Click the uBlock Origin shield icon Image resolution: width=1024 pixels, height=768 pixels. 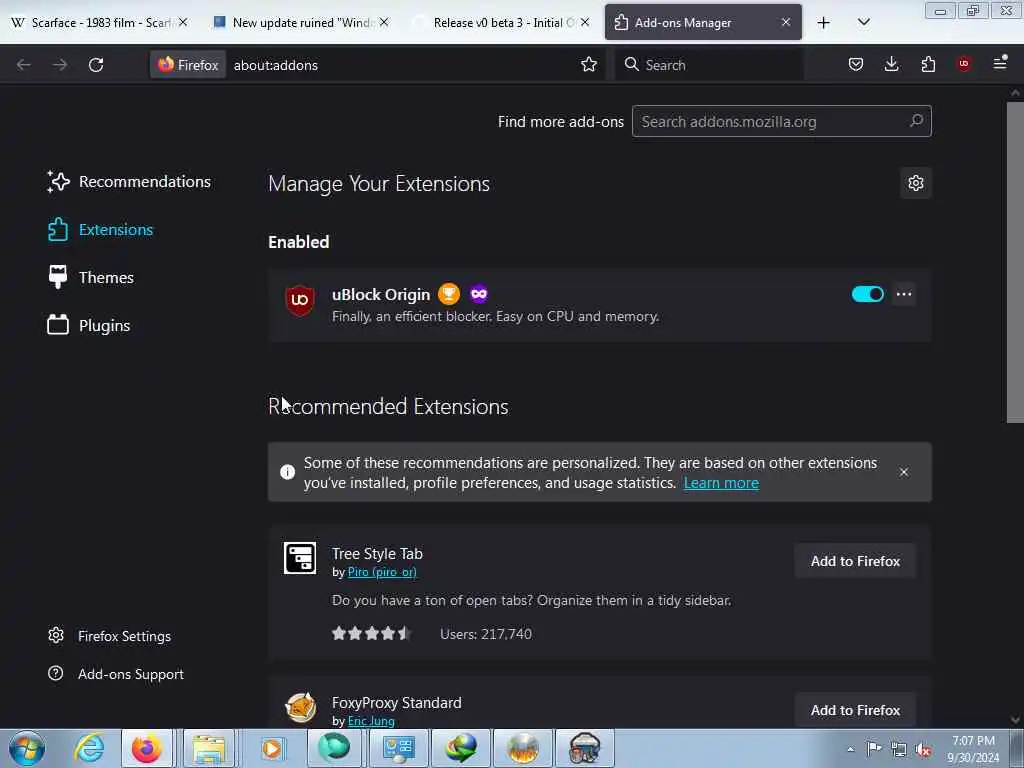coord(300,300)
